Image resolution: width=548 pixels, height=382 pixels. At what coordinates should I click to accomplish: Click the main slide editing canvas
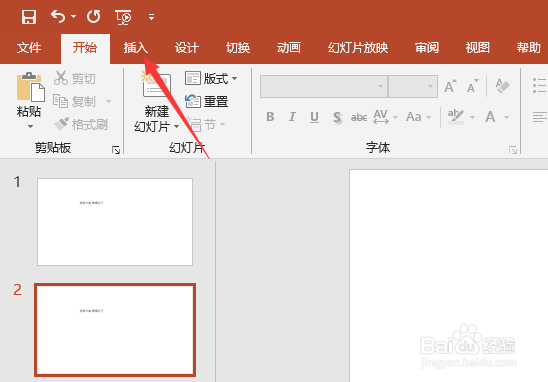(x=449, y=276)
